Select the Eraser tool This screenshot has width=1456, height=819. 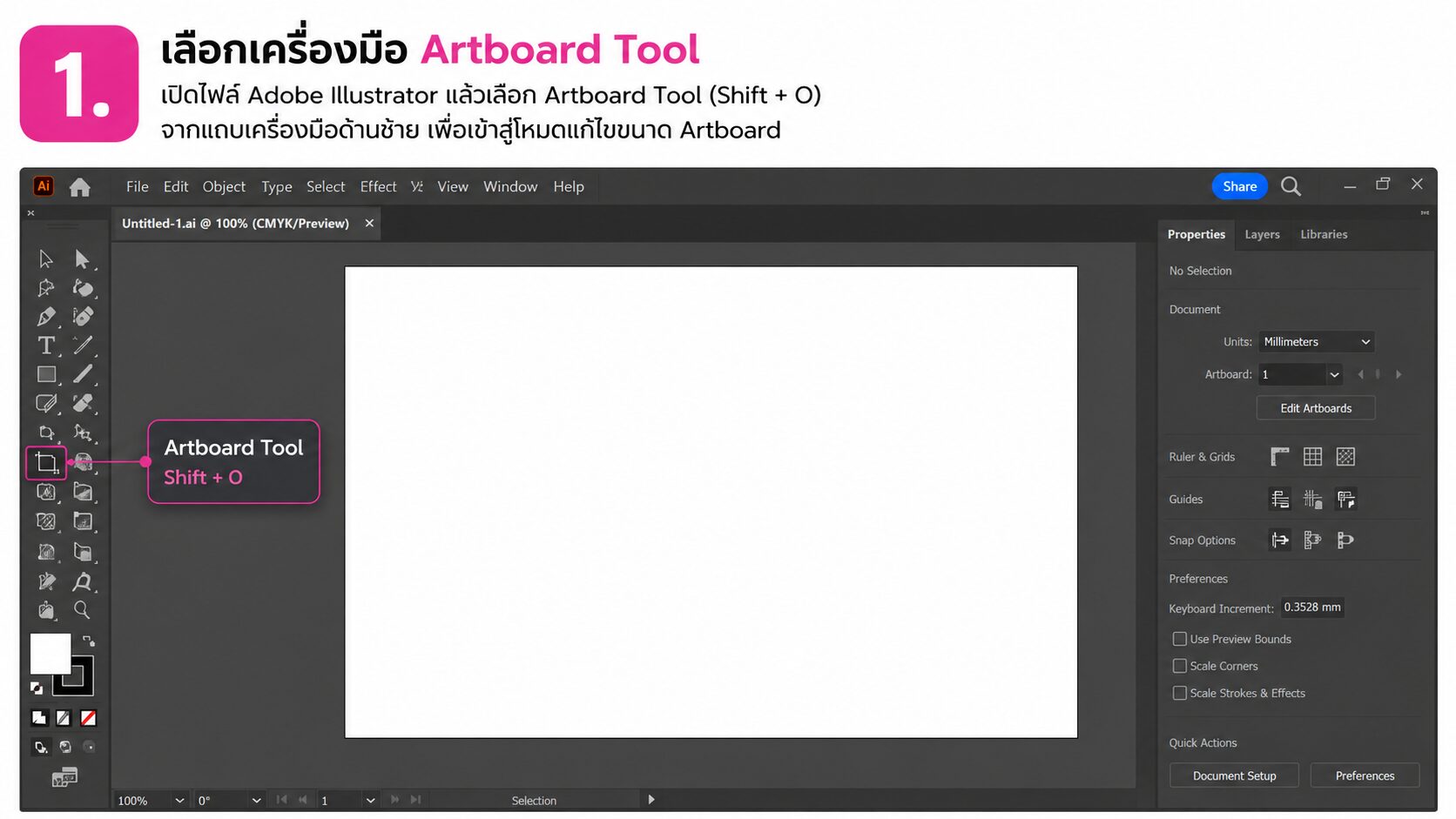[x=82, y=403]
